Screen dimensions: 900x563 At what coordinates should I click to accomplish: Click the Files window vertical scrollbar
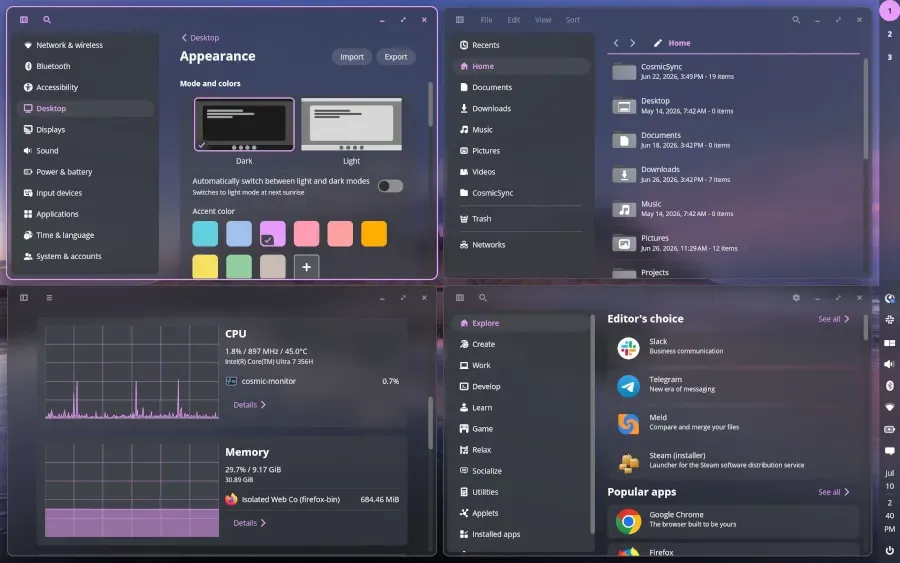tap(866, 109)
